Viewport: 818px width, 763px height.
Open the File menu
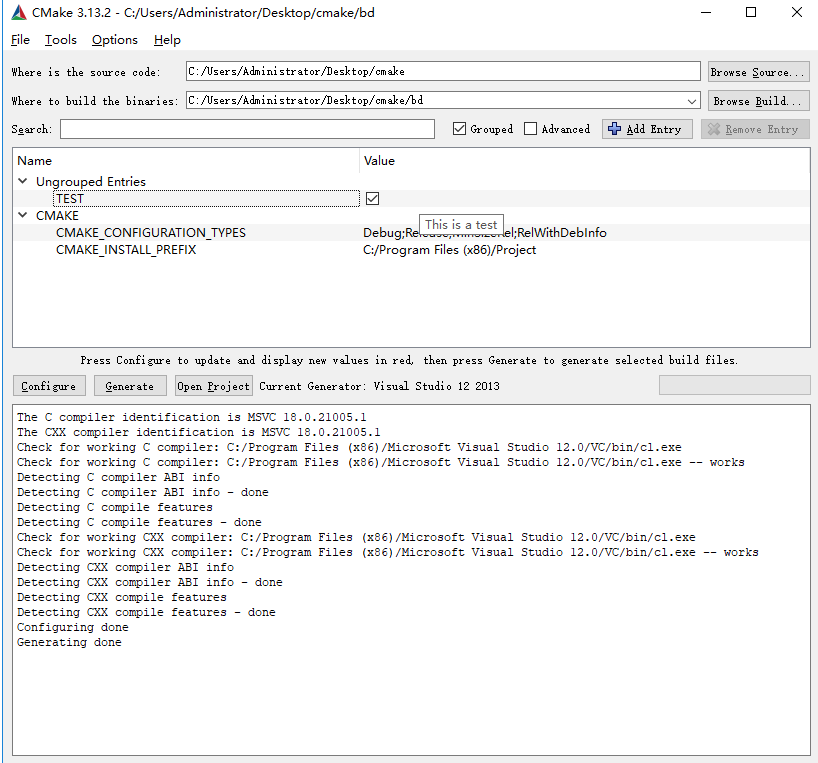[x=19, y=40]
